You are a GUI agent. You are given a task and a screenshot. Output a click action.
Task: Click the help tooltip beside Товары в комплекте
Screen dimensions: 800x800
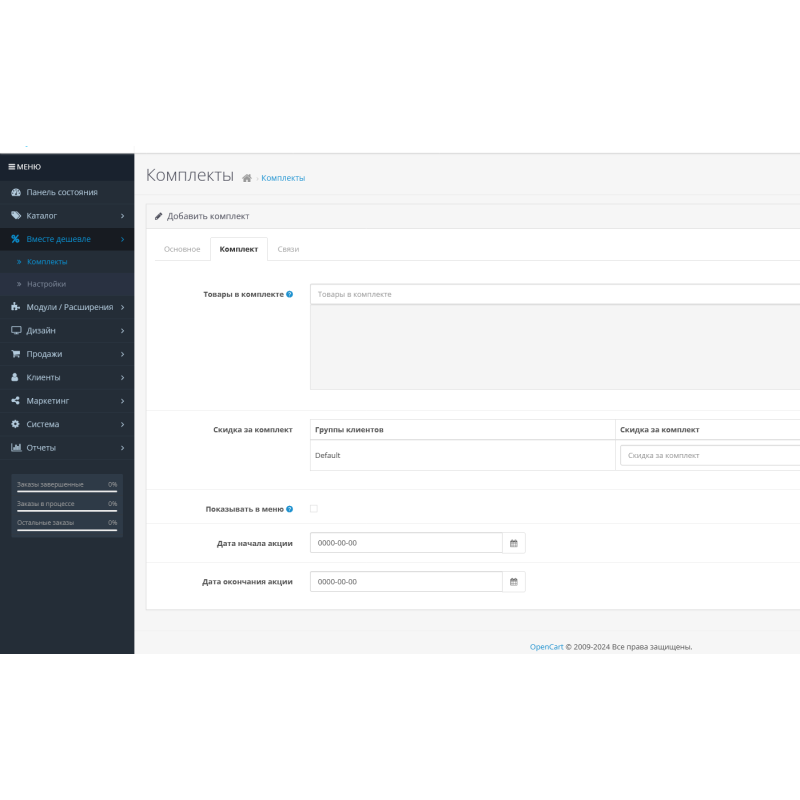(289, 293)
